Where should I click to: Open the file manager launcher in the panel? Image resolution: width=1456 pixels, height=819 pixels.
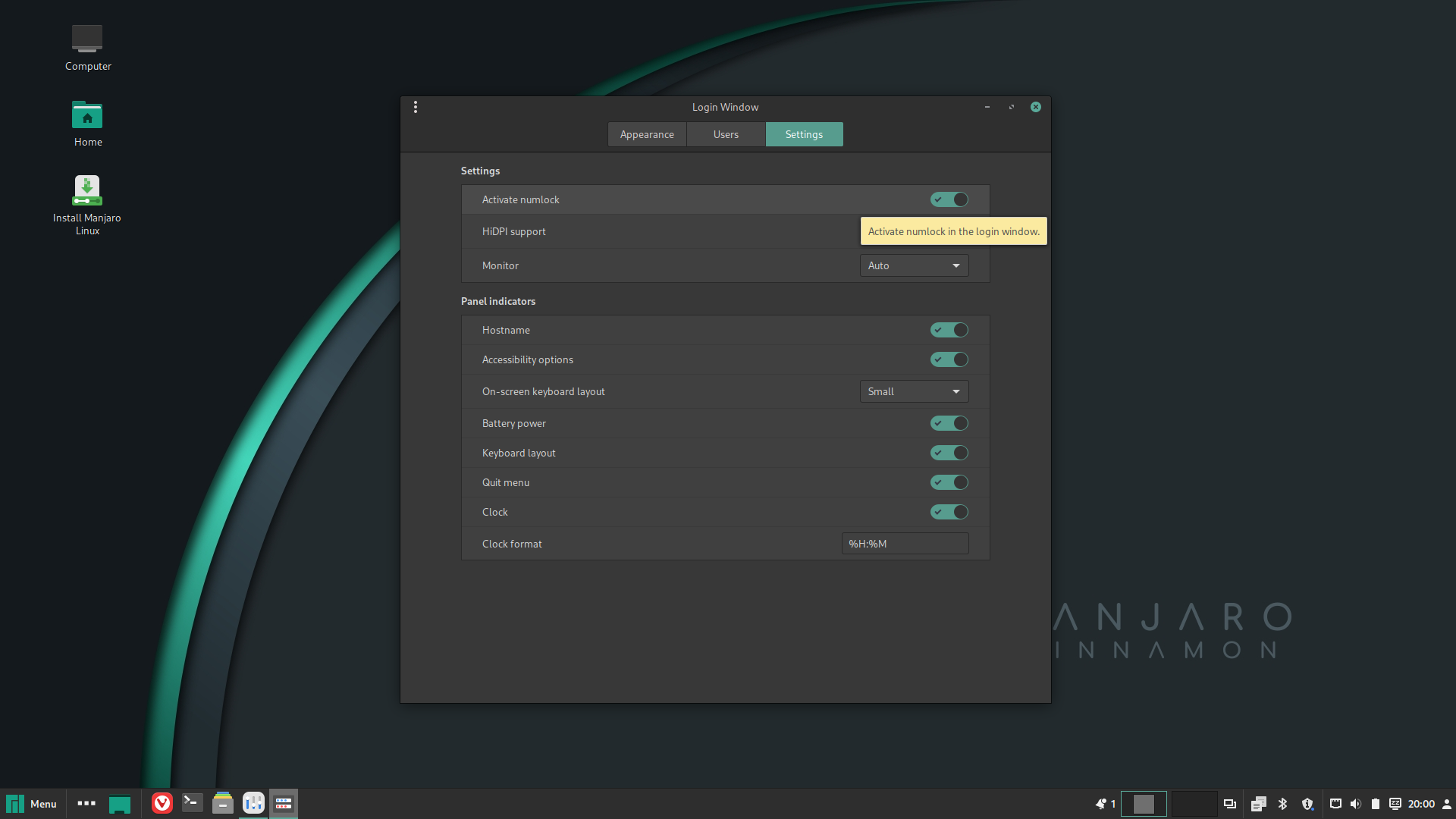click(x=223, y=803)
